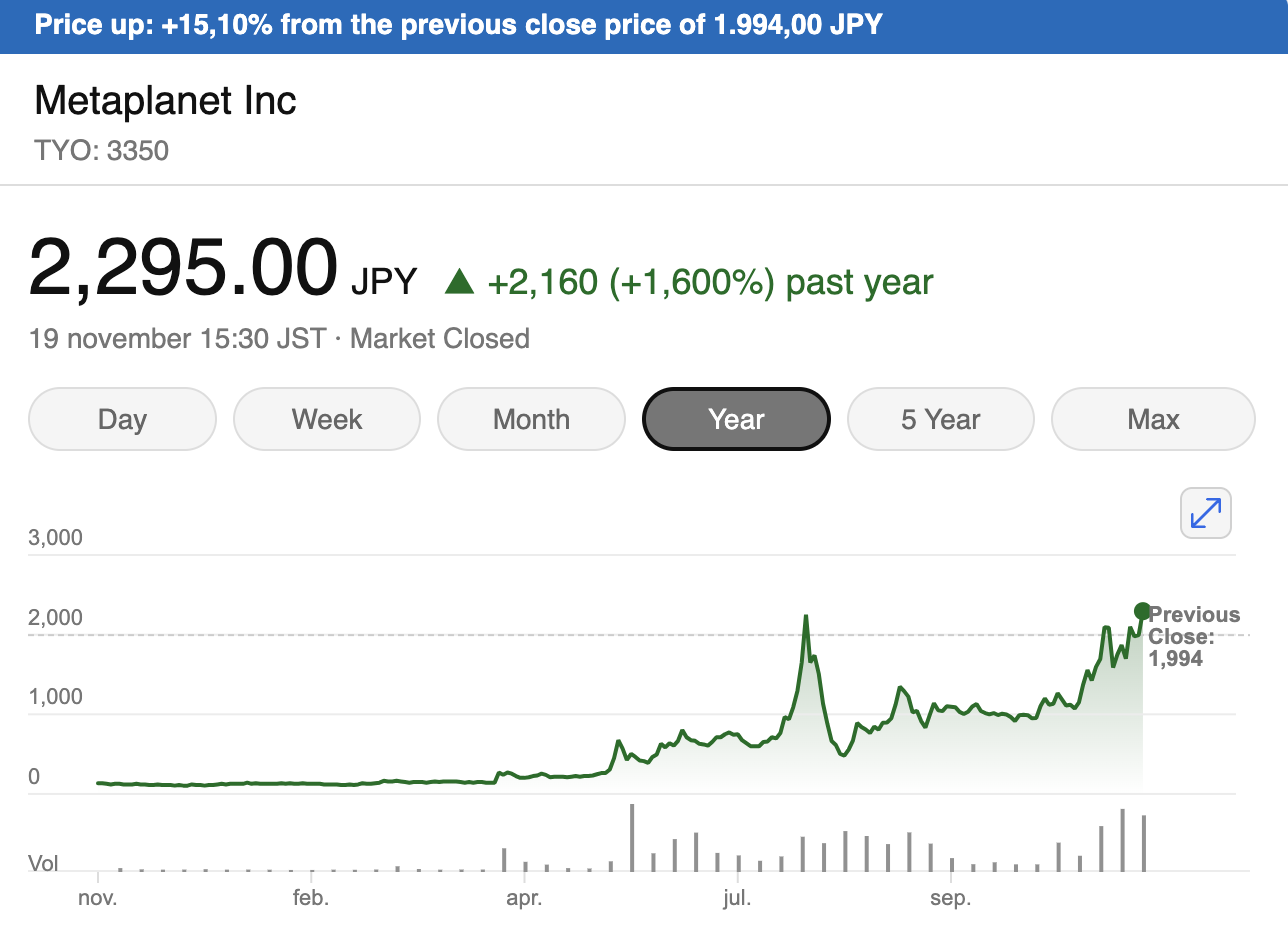Click the 3,000 label on the price axis

56,538
